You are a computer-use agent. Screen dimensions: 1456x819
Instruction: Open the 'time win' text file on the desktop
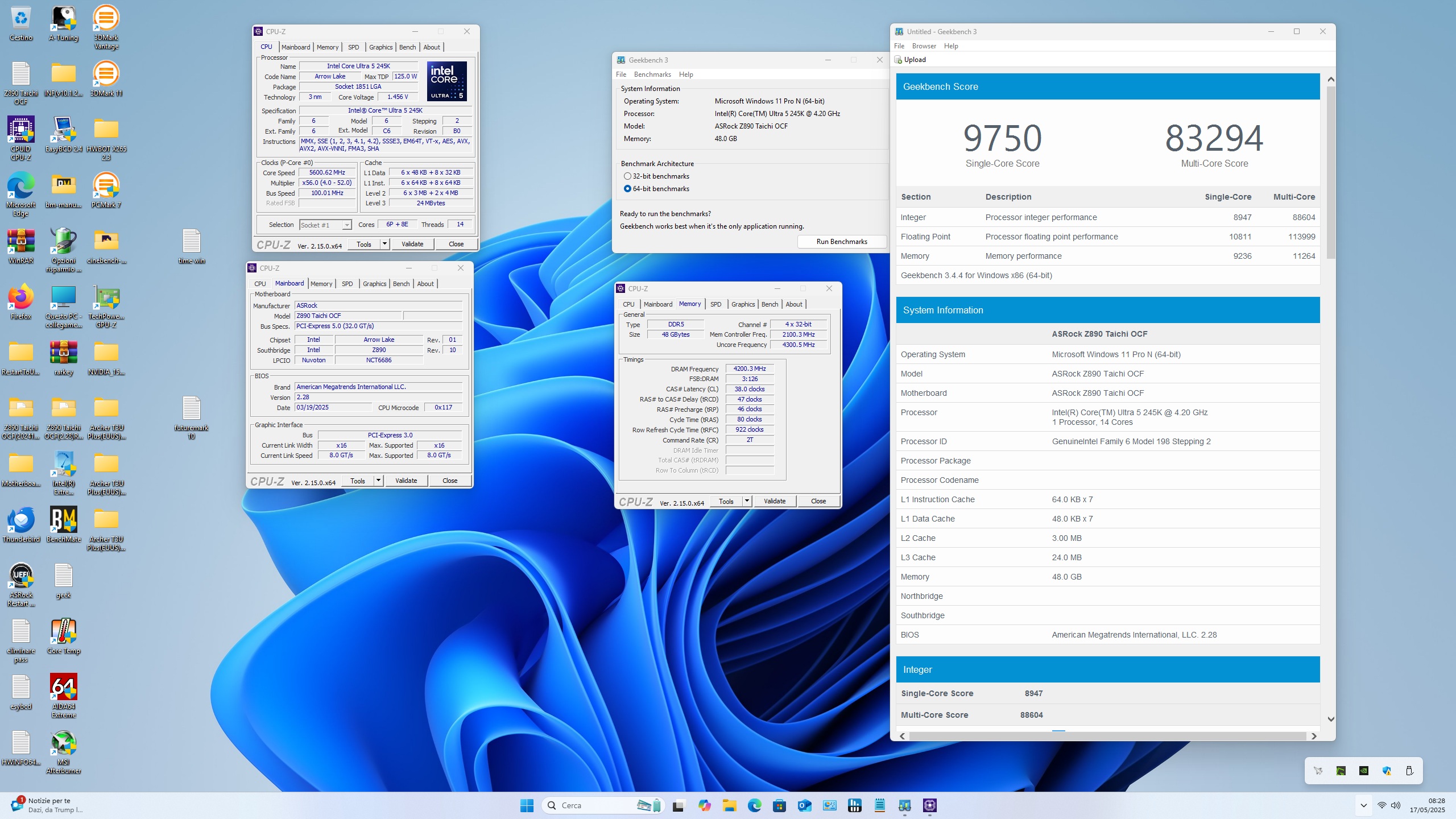192,246
